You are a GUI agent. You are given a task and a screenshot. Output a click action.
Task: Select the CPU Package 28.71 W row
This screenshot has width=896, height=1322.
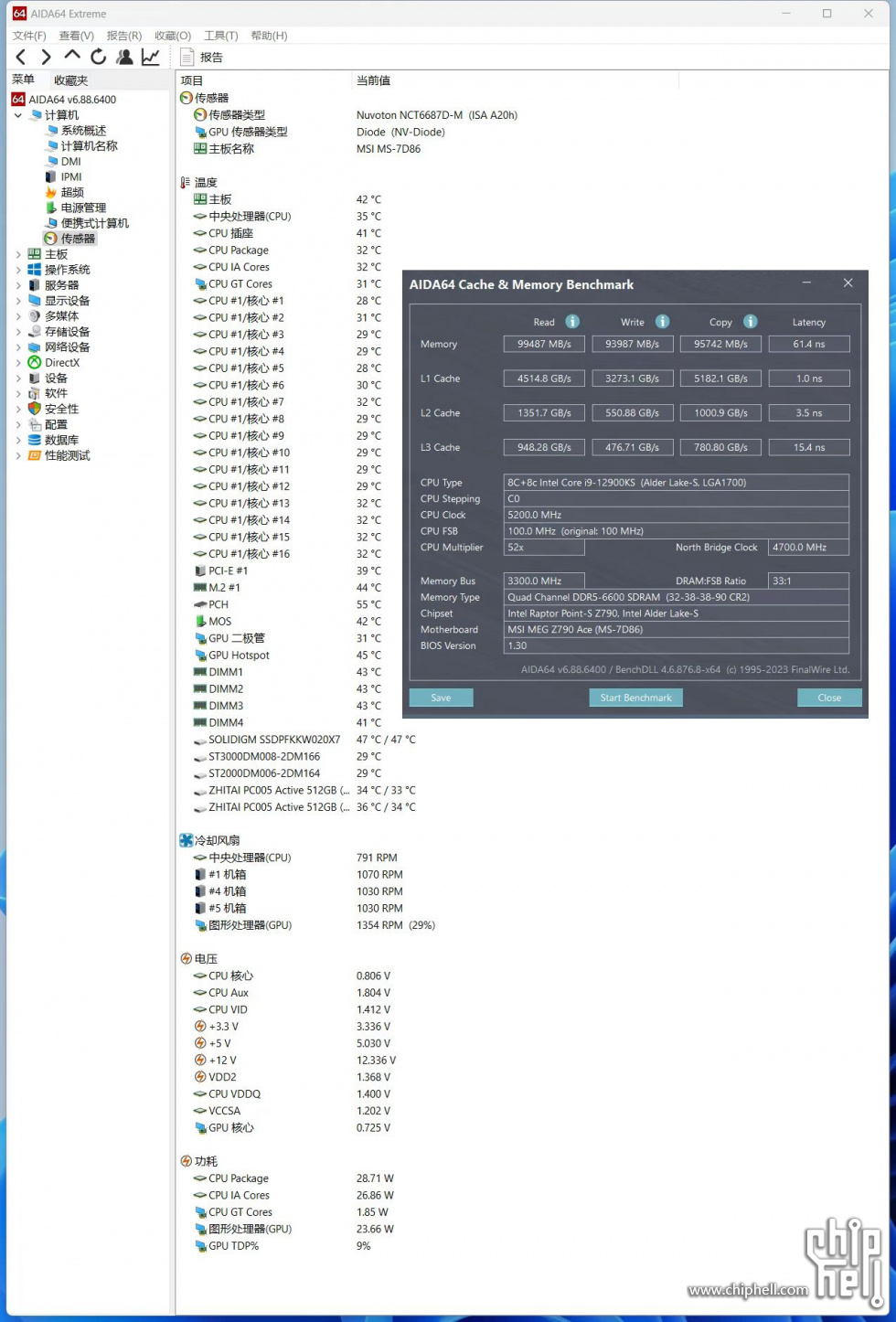pyautogui.click(x=293, y=1178)
